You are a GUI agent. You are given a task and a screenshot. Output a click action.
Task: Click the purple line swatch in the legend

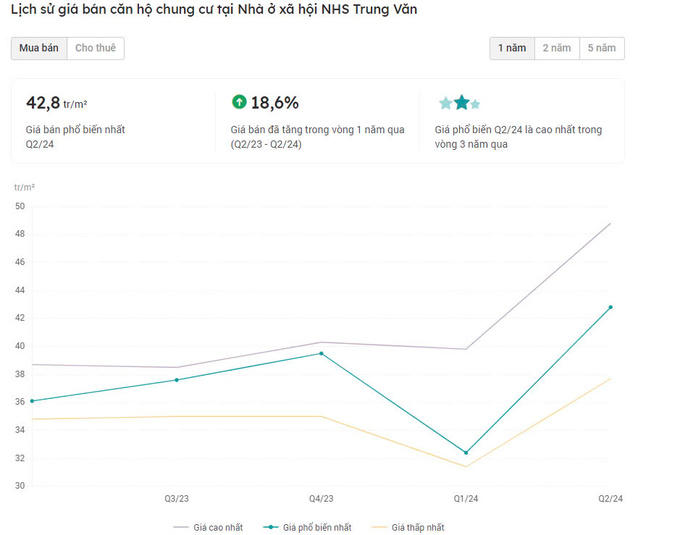[x=181, y=527]
